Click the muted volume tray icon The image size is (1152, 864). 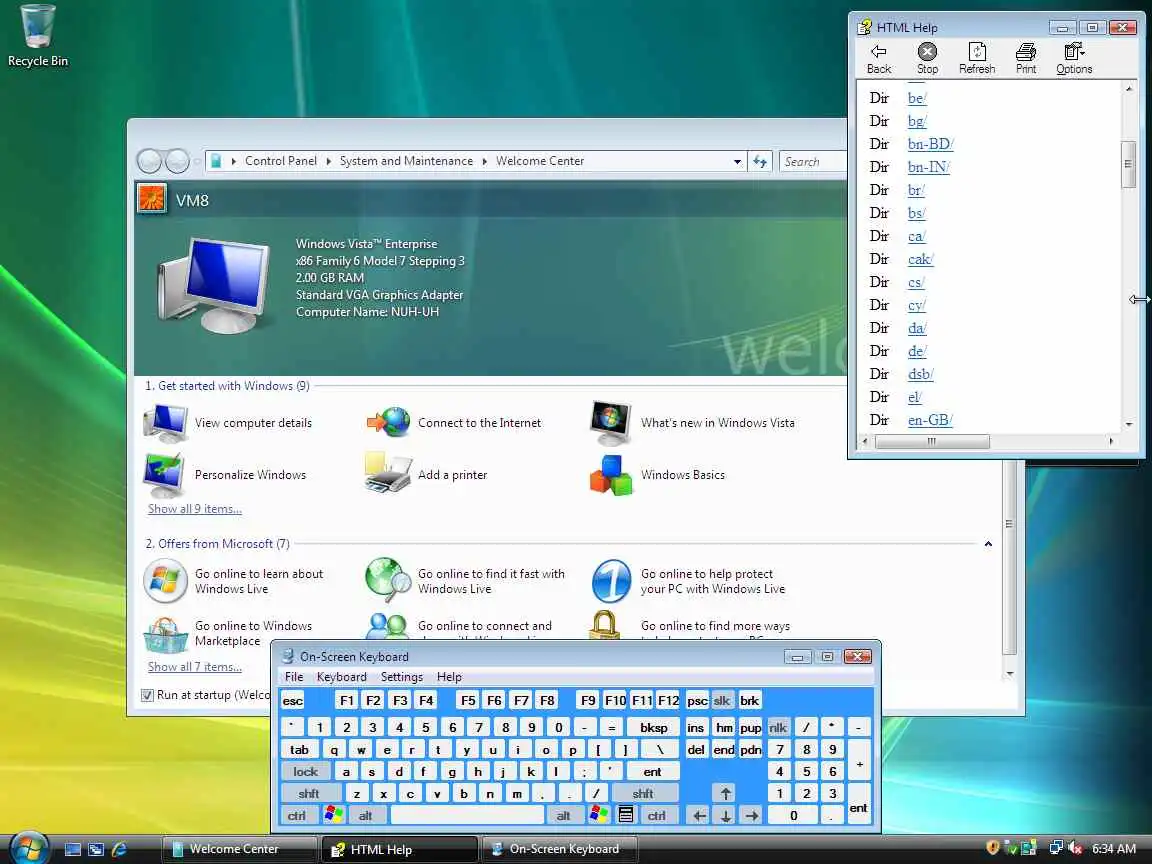click(1076, 848)
